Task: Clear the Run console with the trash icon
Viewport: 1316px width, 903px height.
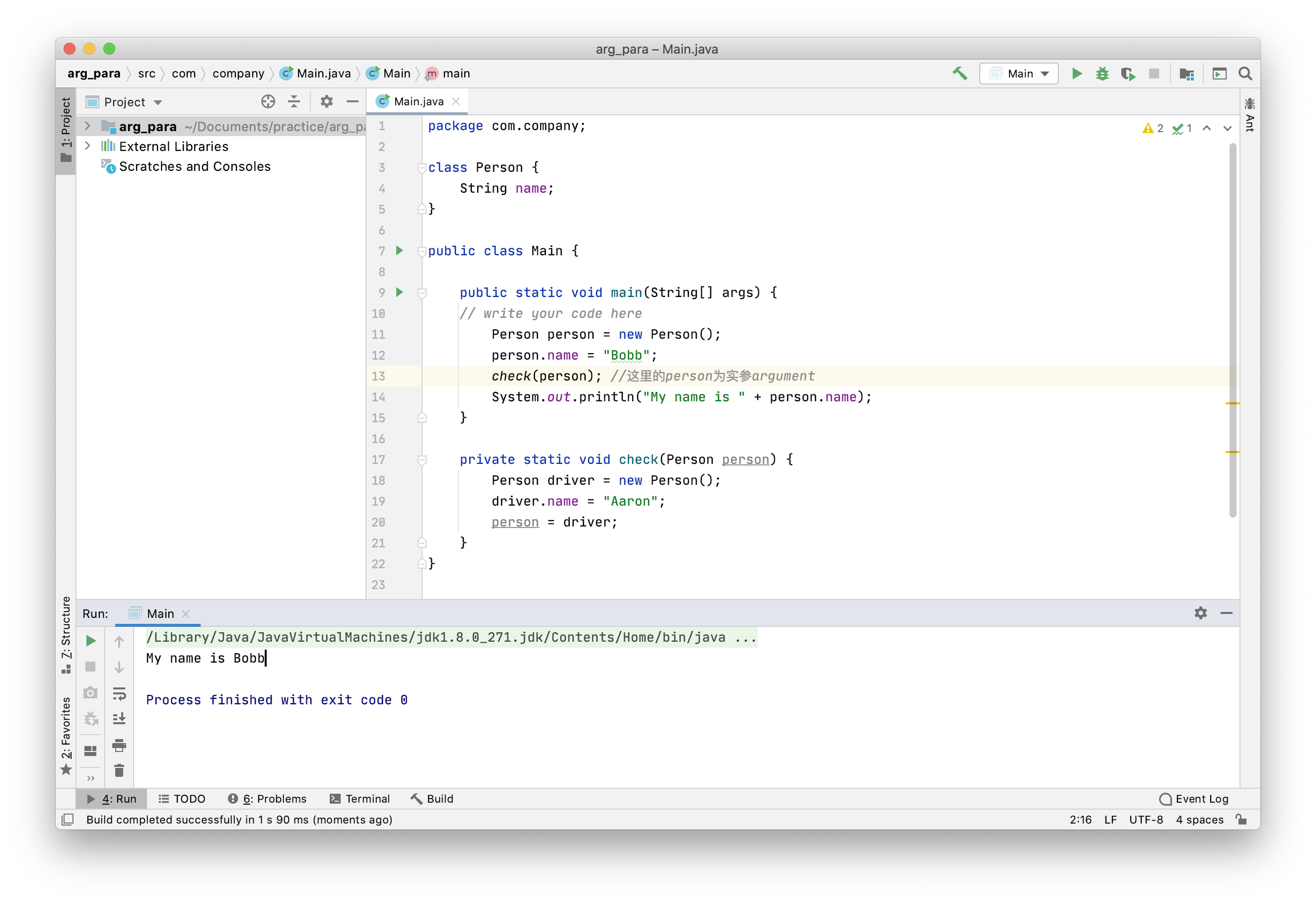Action: point(120,770)
